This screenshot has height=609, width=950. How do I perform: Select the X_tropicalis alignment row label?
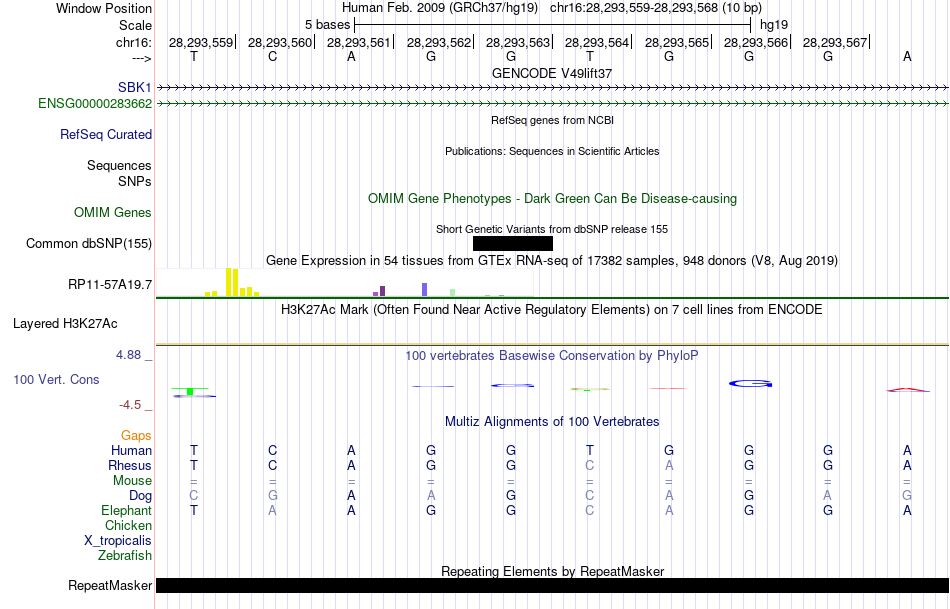(118, 541)
